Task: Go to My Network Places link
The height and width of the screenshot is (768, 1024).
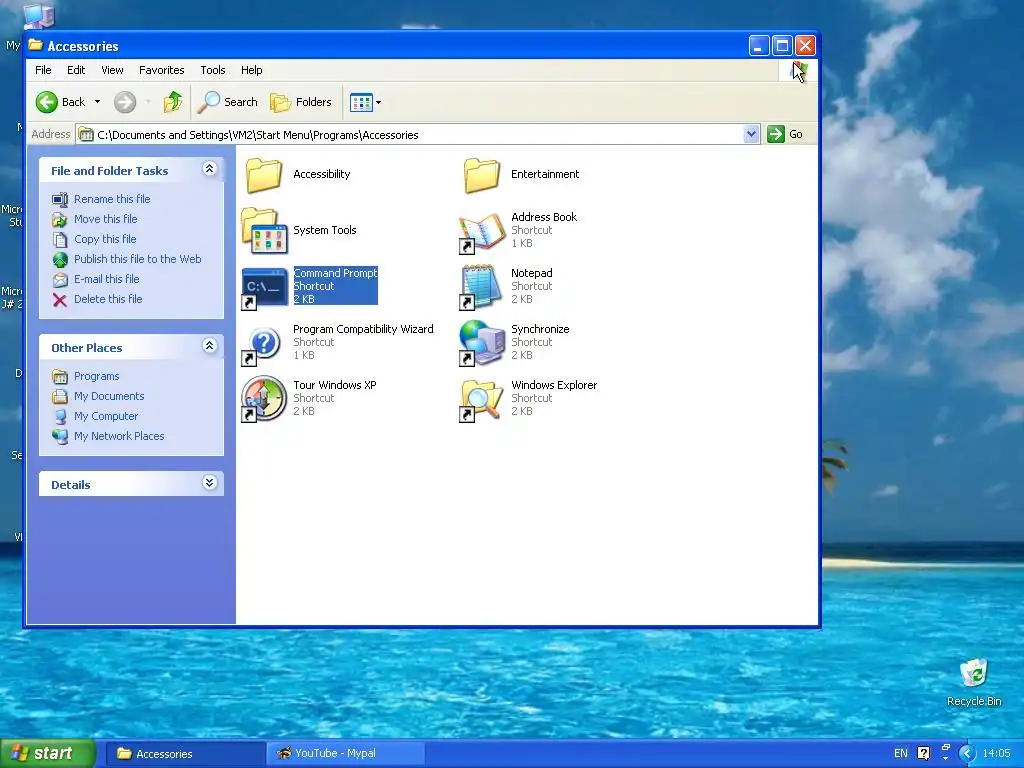Action: point(119,436)
